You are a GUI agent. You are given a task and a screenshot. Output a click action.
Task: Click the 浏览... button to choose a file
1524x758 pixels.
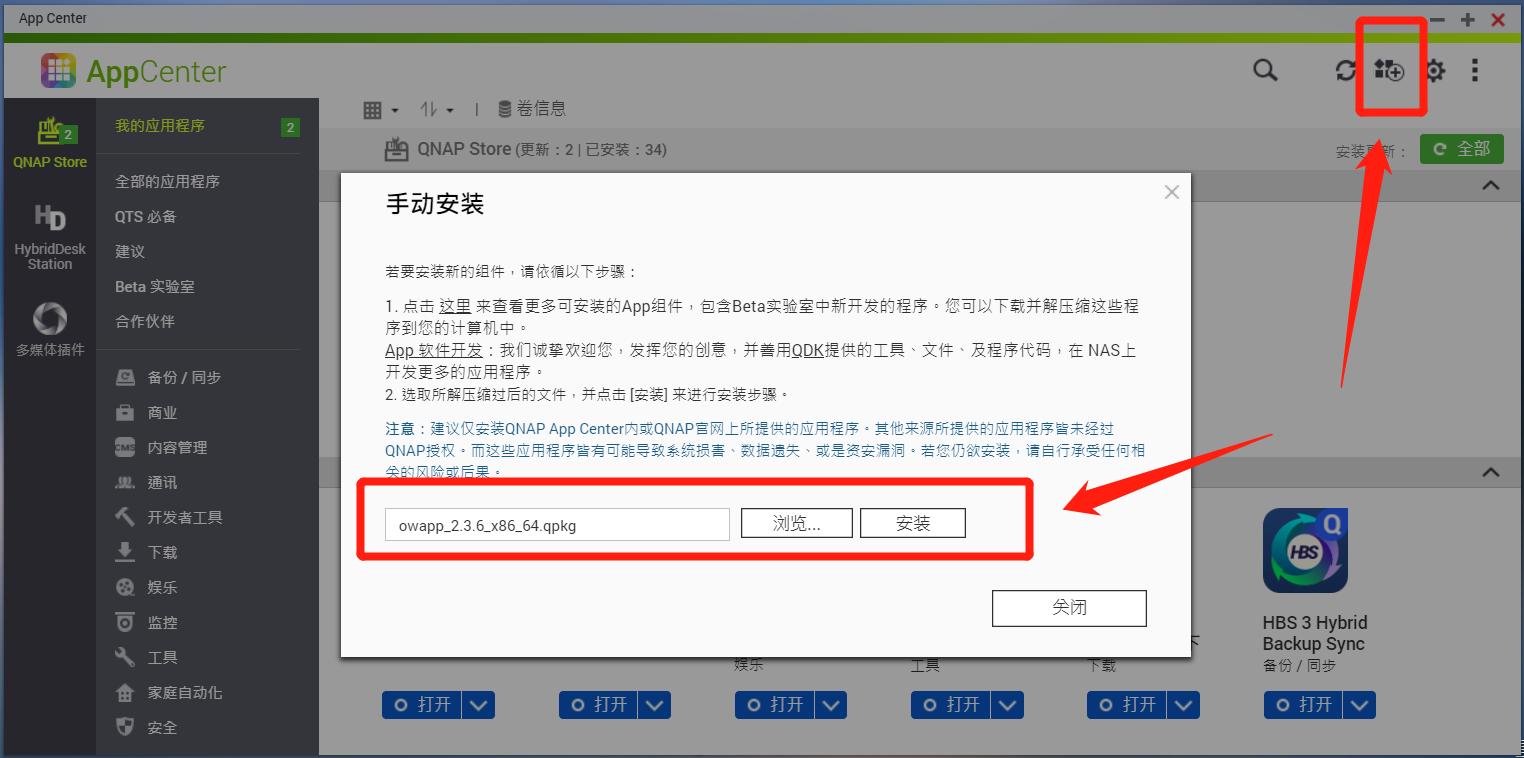point(796,522)
